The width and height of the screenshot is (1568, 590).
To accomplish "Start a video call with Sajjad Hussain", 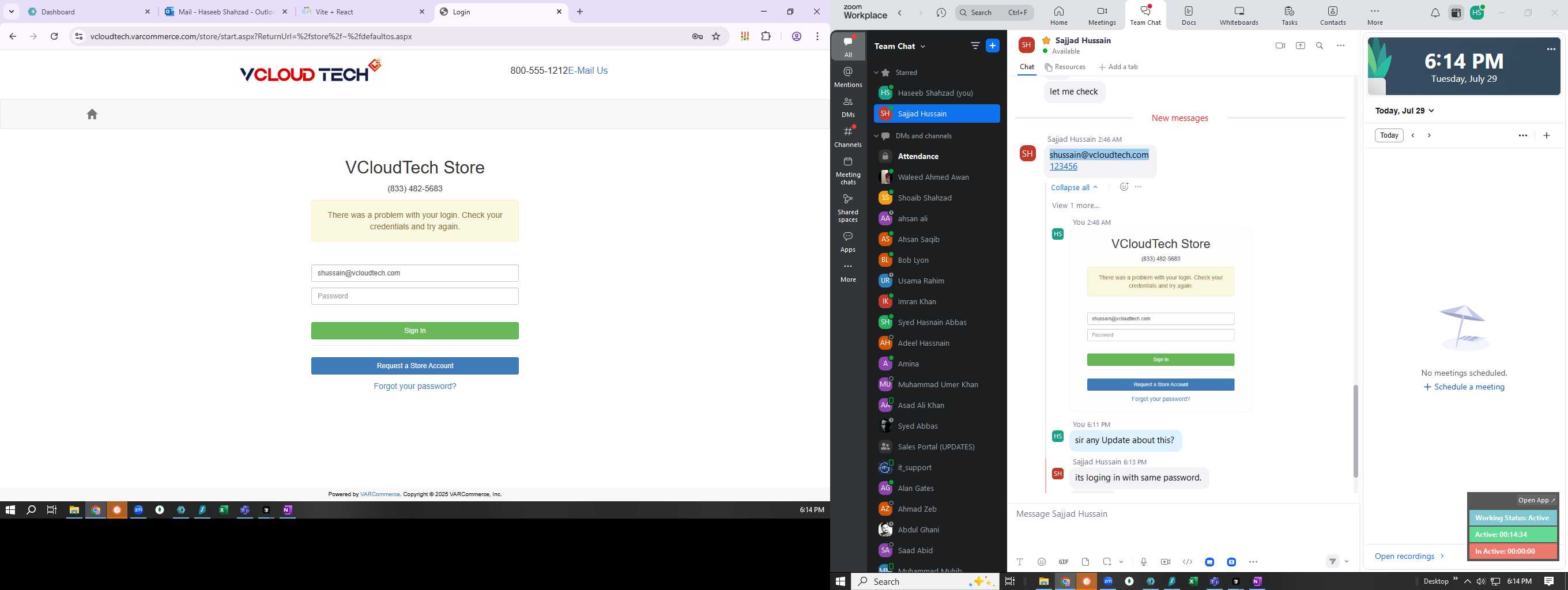I will pos(1280,46).
